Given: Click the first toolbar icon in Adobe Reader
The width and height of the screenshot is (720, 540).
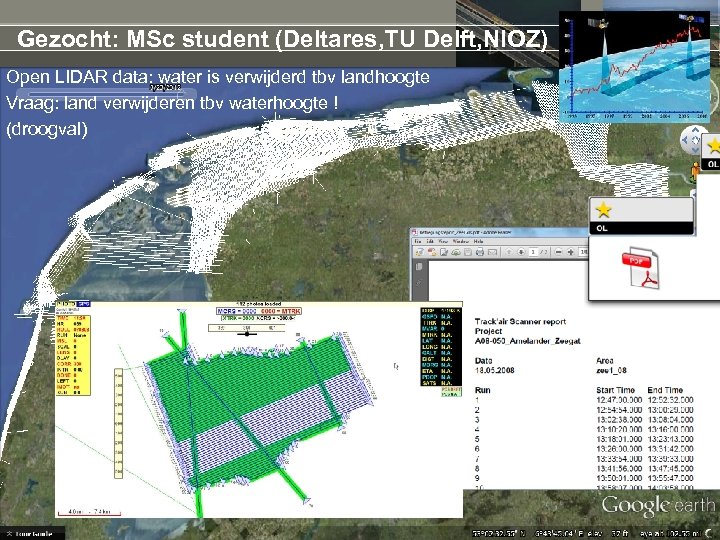Looking at the screenshot, I should coord(420,252).
